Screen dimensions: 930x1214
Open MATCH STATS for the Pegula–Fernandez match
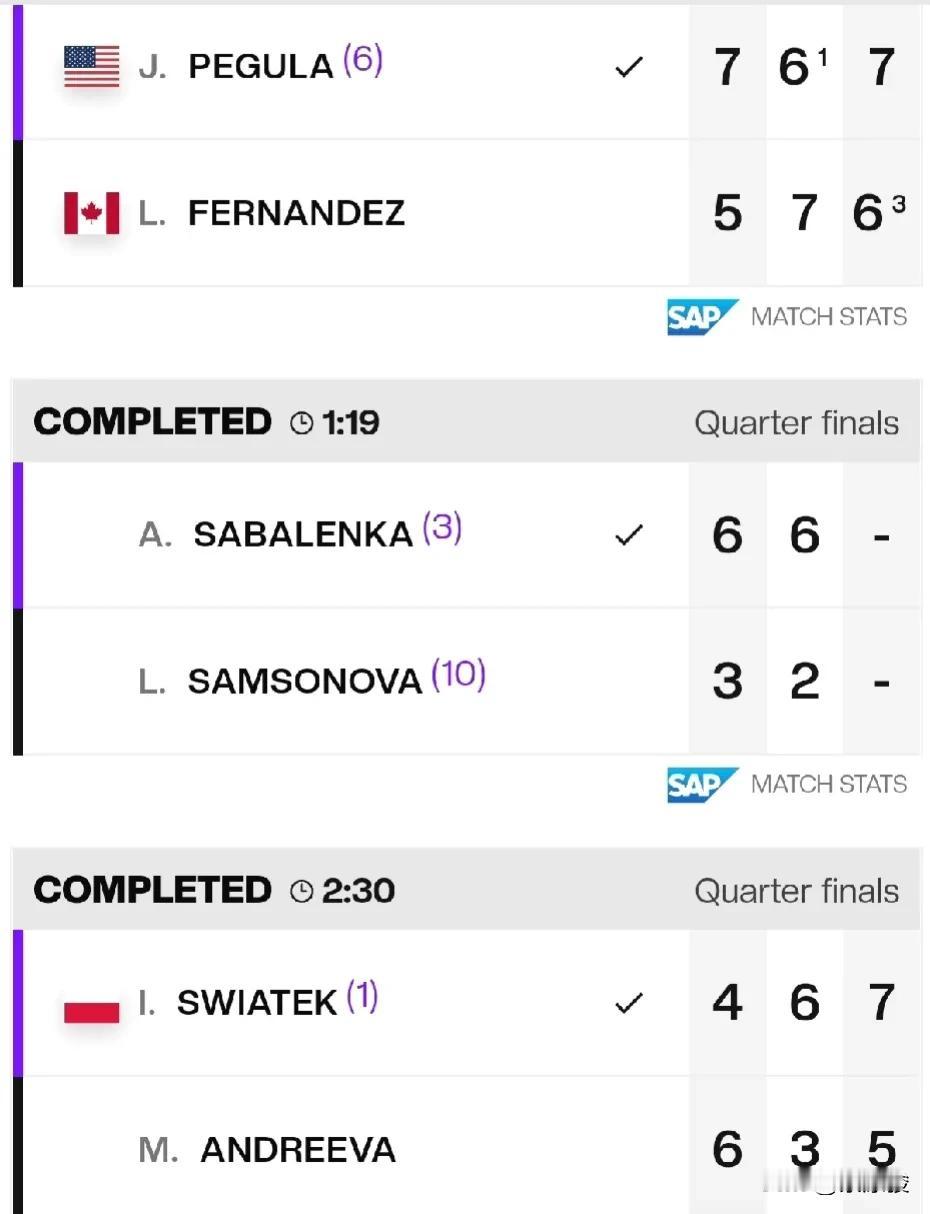(x=829, y=317)
